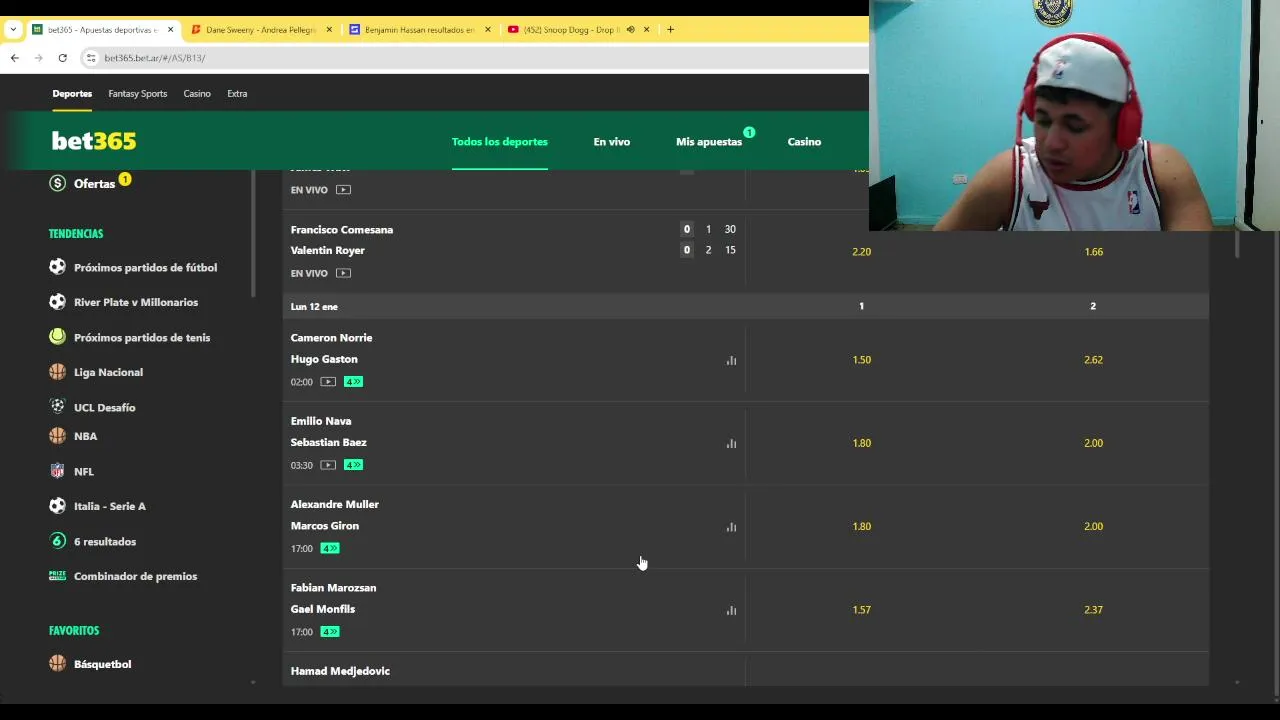Click the bet builder badge for Muller vs Giron
Image resolution: width=1280 pixels, height=720 pixels.
click(330, 548)
